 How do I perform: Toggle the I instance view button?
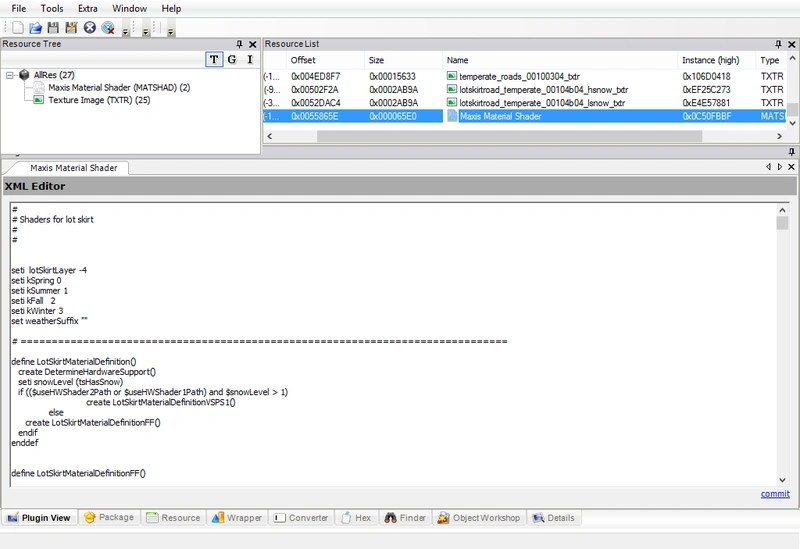[250, 60]
